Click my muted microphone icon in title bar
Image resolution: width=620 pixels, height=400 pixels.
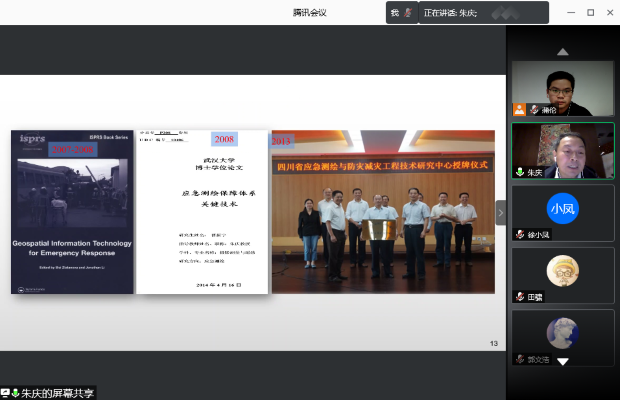[408, 13]
